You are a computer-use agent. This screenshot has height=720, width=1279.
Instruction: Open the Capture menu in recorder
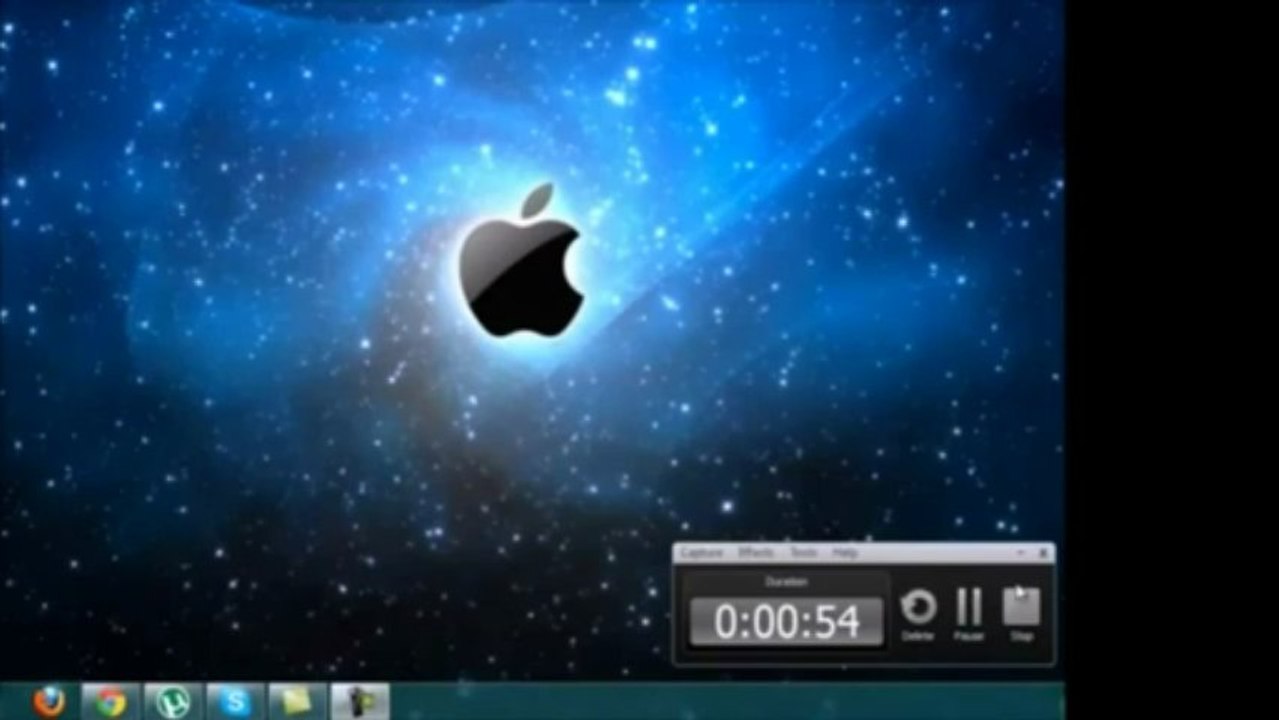coord(701,553)
